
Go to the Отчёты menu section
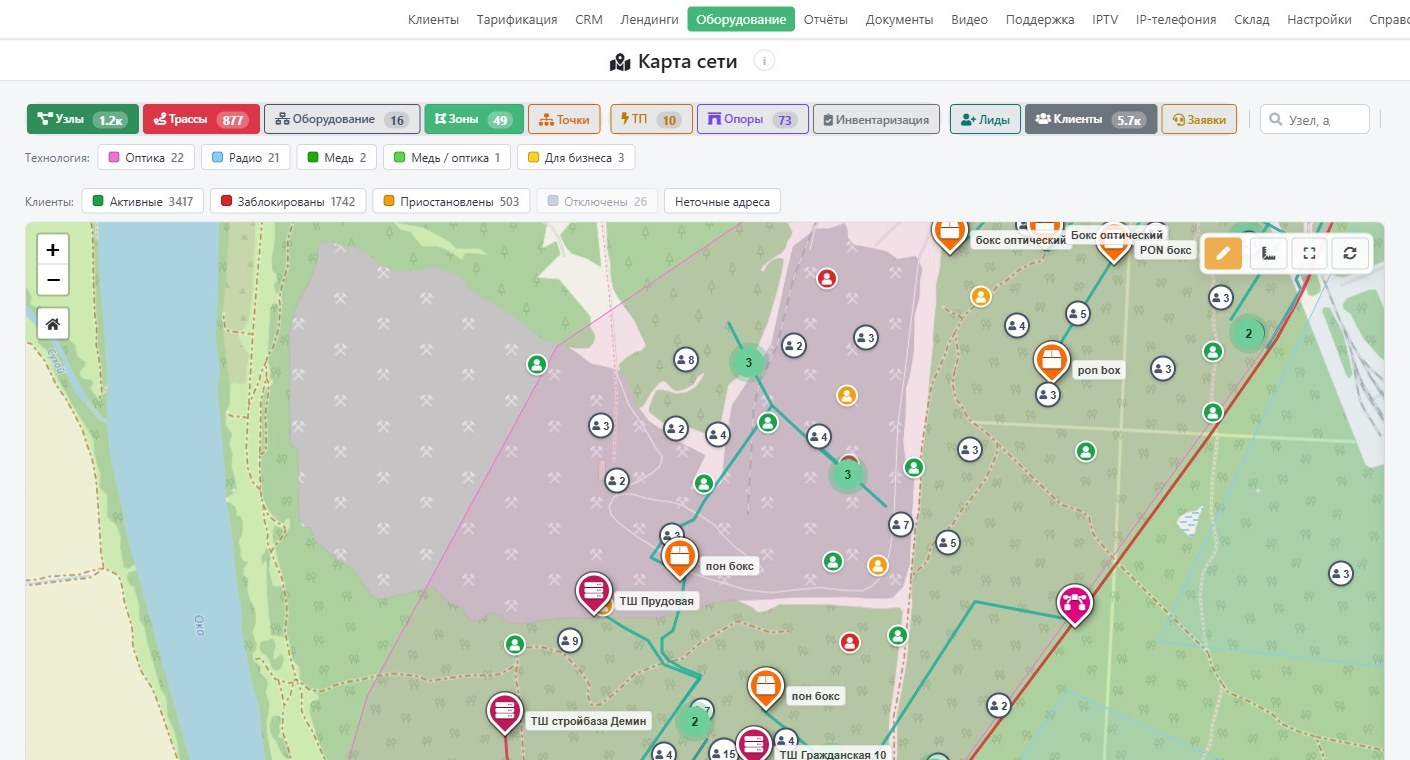[826, 19]
